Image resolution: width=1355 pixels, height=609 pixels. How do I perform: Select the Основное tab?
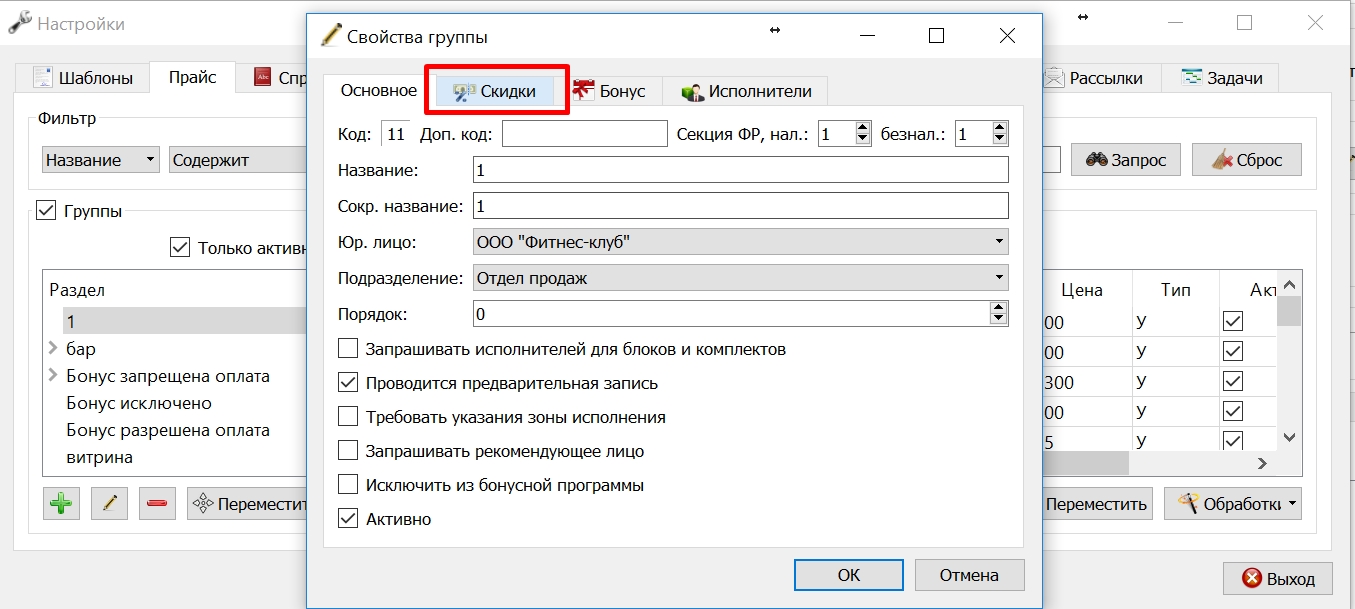coord(378,90)
